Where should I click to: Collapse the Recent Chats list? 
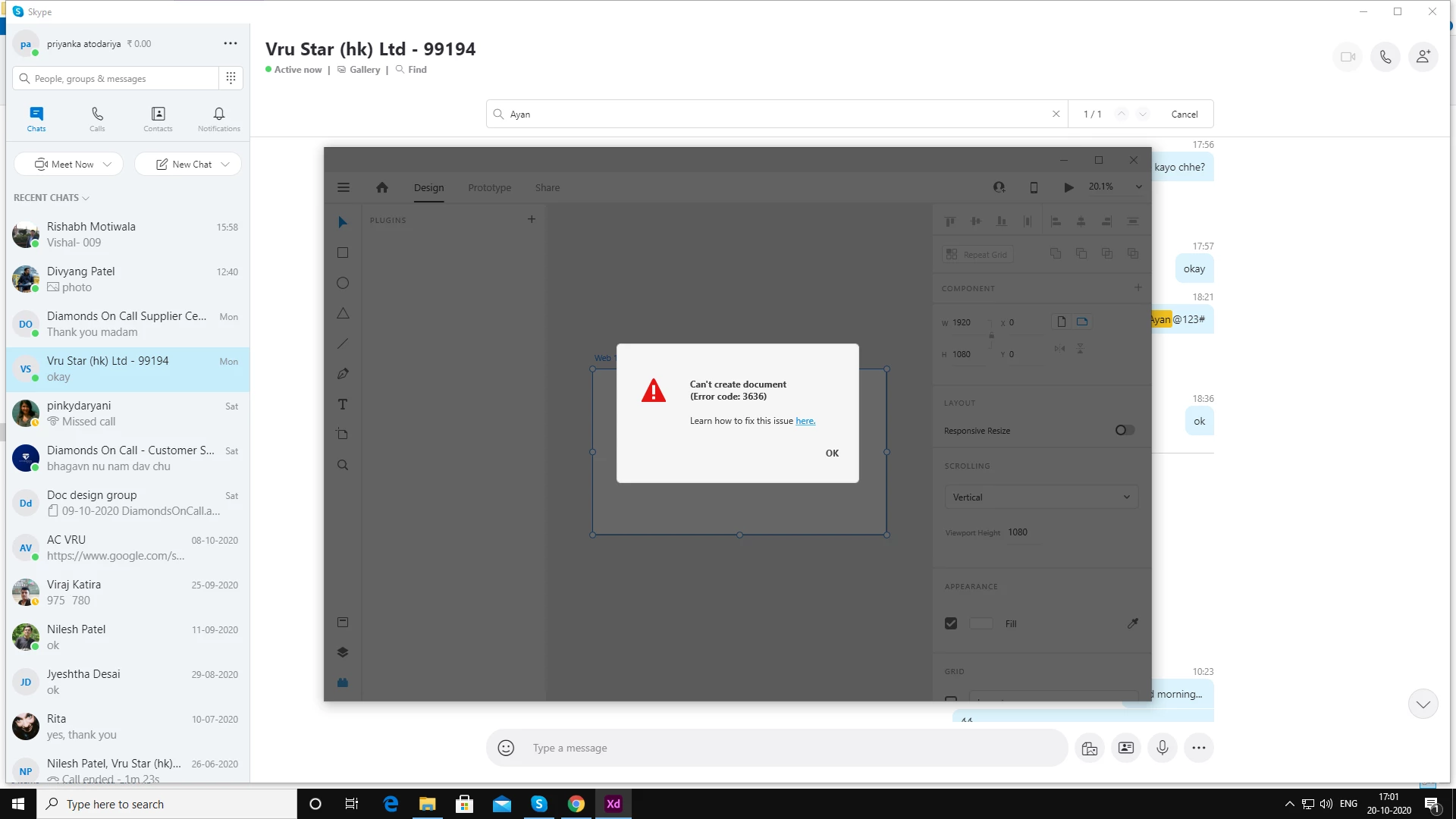pos(86,198)
